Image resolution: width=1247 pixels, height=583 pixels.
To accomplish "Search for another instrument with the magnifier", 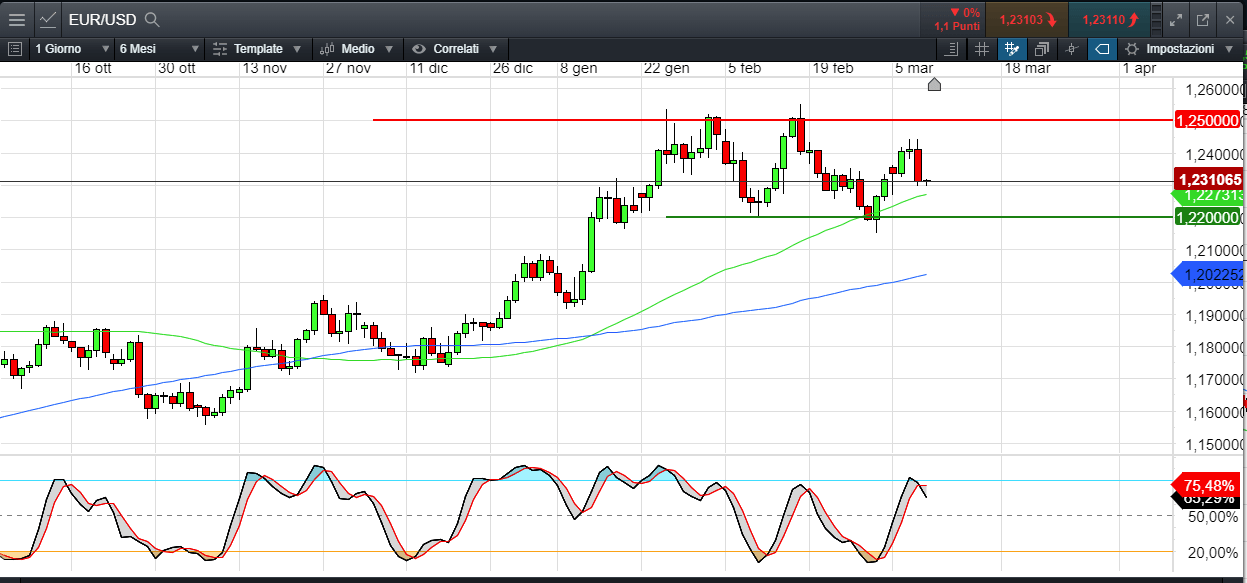I will pos(152,19).
